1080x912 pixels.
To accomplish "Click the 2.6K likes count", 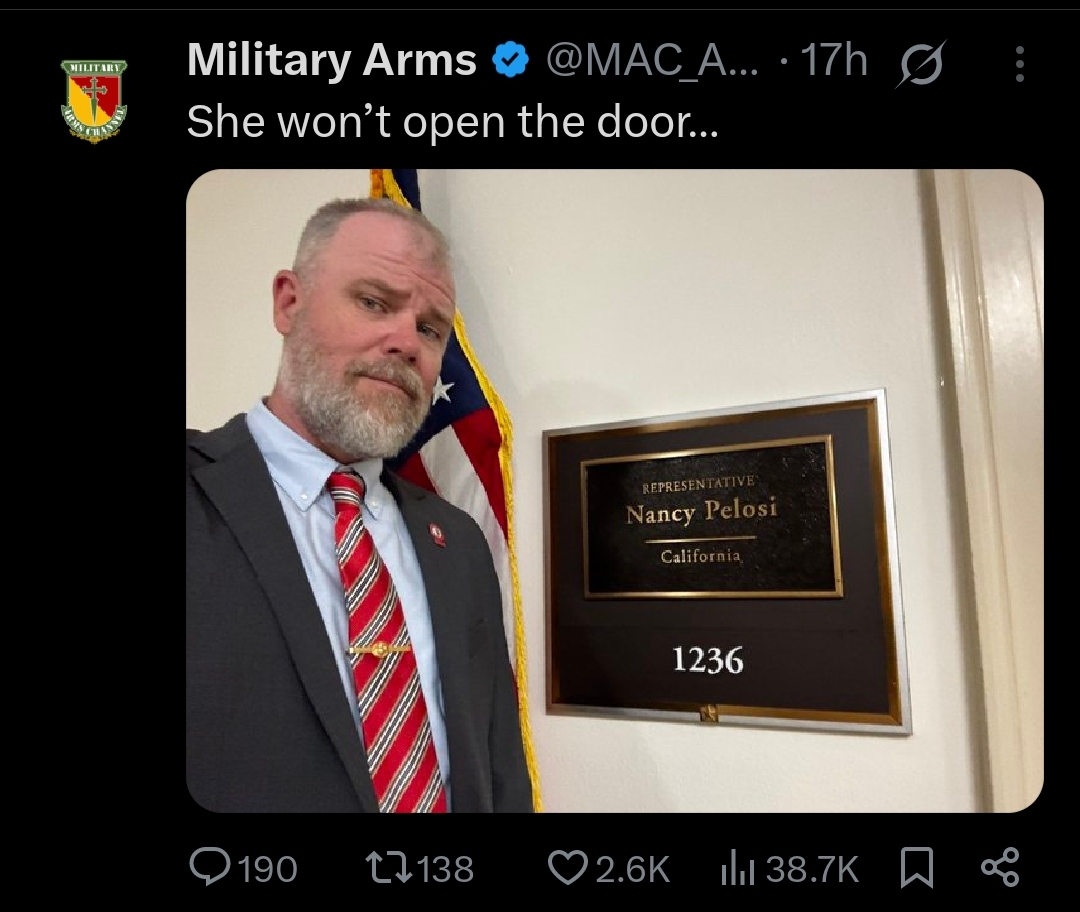I will [x=632, y=869].
